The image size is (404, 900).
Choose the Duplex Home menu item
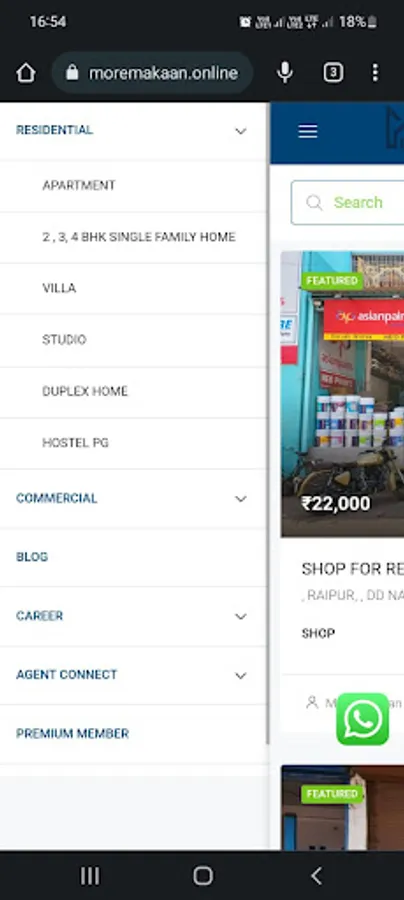click(133, 391)
